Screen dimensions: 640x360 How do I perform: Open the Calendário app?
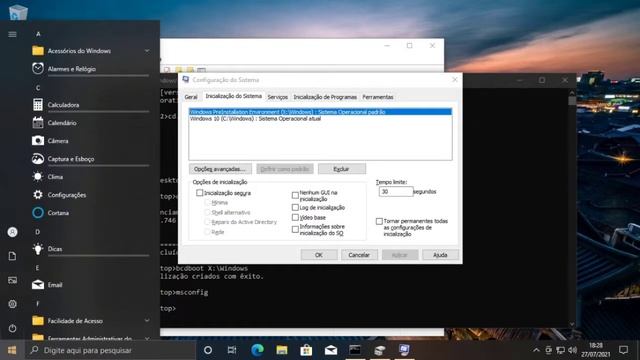click(x=91, y=123)
